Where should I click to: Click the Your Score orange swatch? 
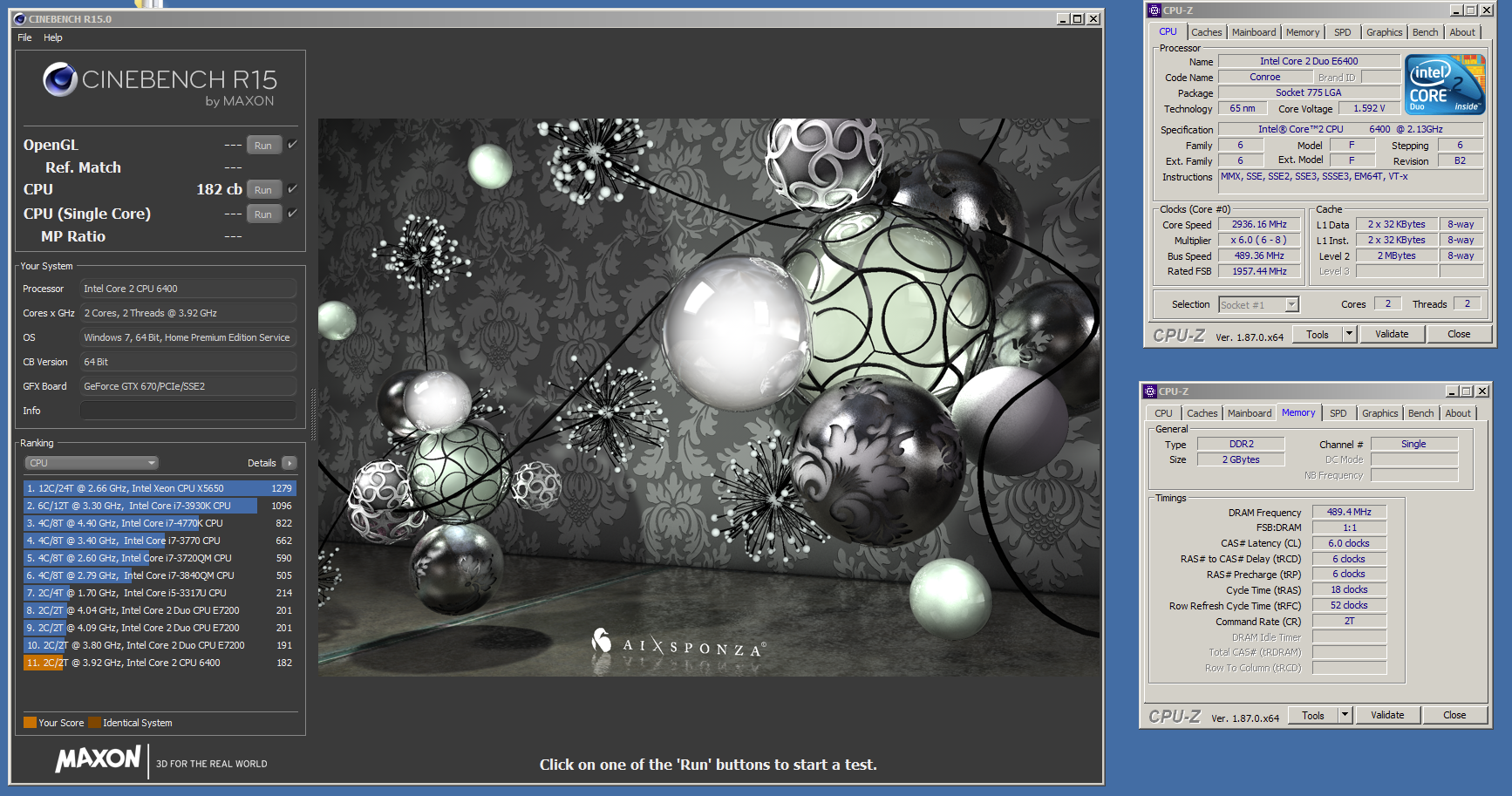click(30, 723)
